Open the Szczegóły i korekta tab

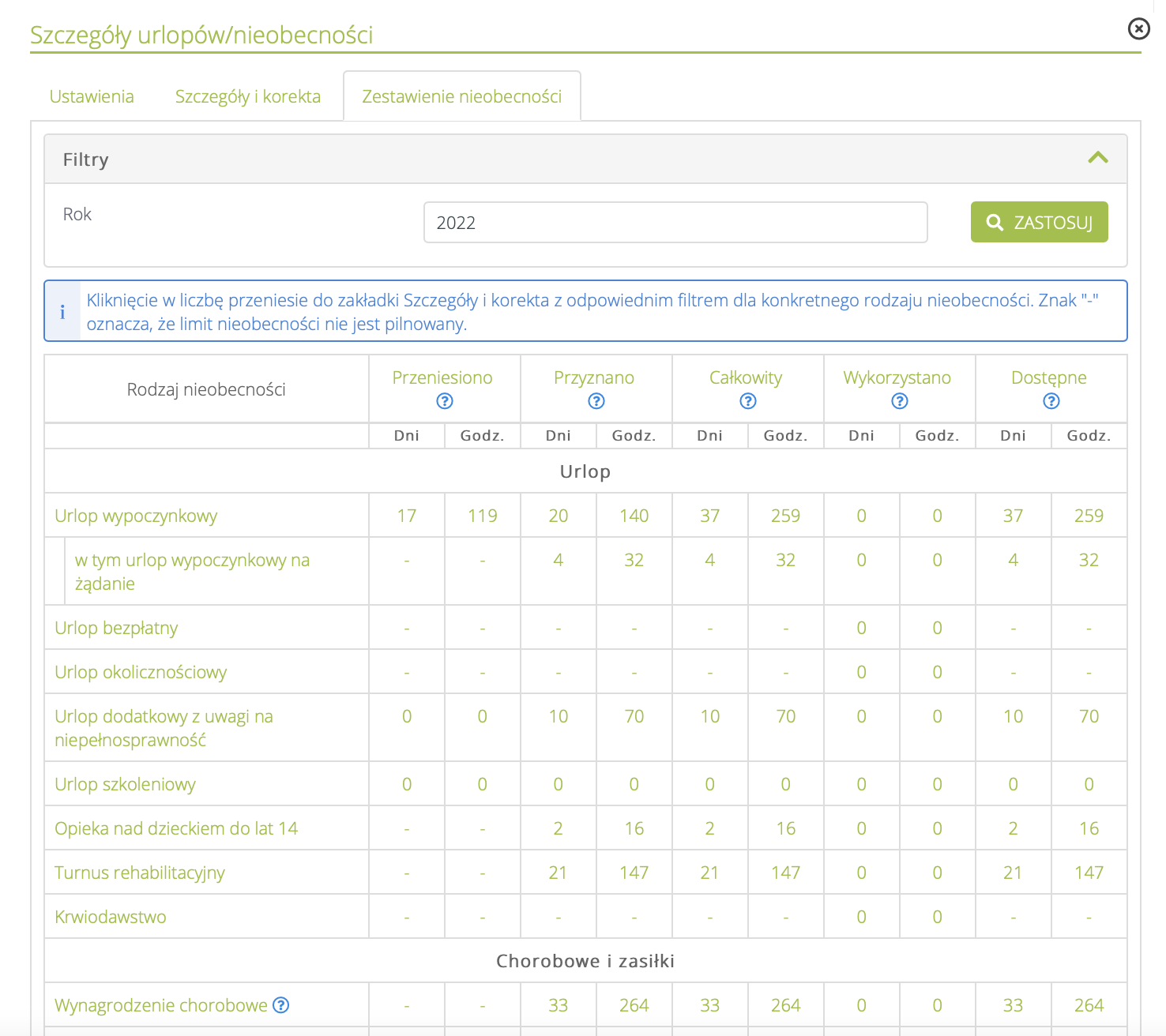[248, 96]
